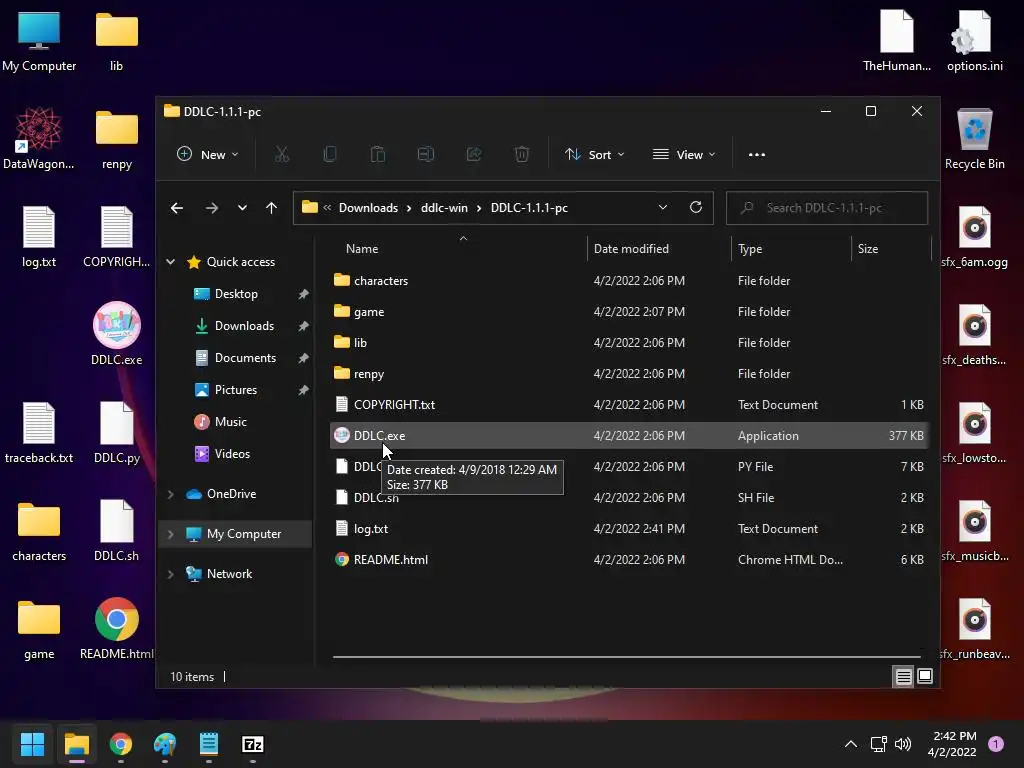This screenshot has height=768, width=1024.
Task: Switch to large thumbnails view icon
Action: pyautogui.click(x=925, y=677)
